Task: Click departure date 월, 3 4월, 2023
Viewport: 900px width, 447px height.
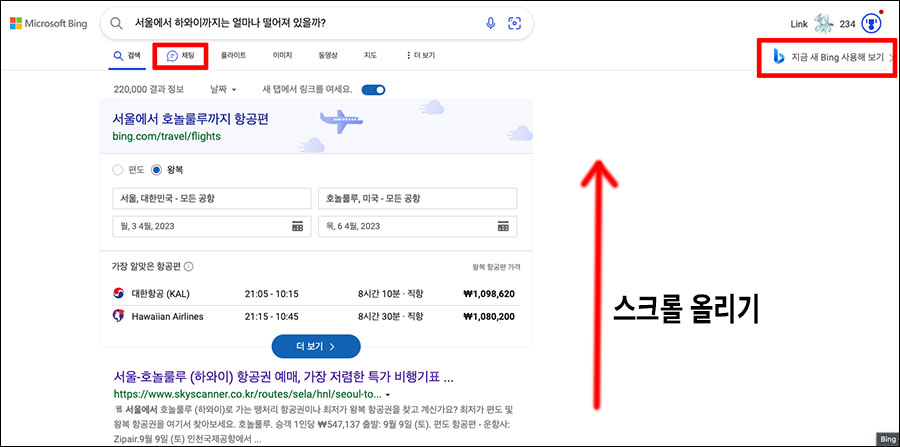Action: click(x=212, y=226)
